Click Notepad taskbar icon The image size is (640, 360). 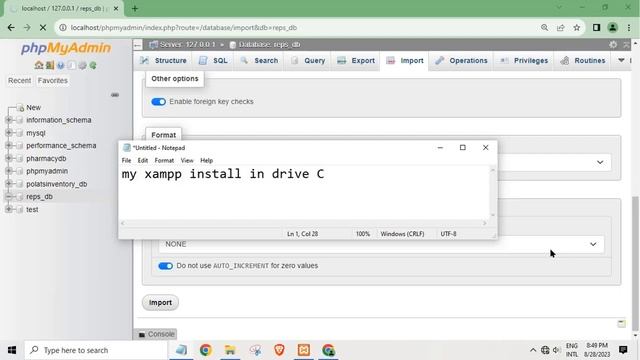pos(181,350)
